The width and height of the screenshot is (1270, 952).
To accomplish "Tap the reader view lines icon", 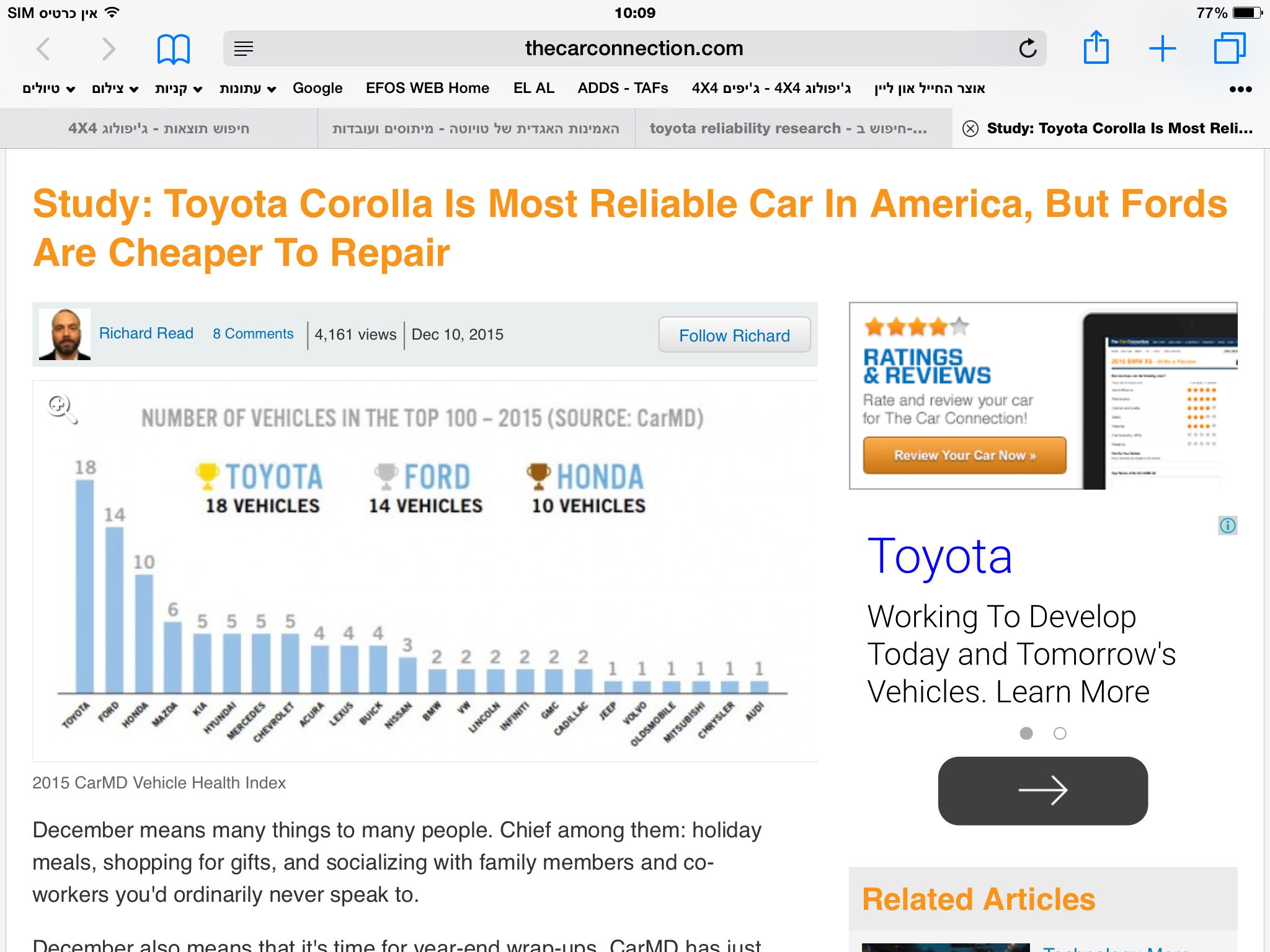I will click(x=244, y=49).
